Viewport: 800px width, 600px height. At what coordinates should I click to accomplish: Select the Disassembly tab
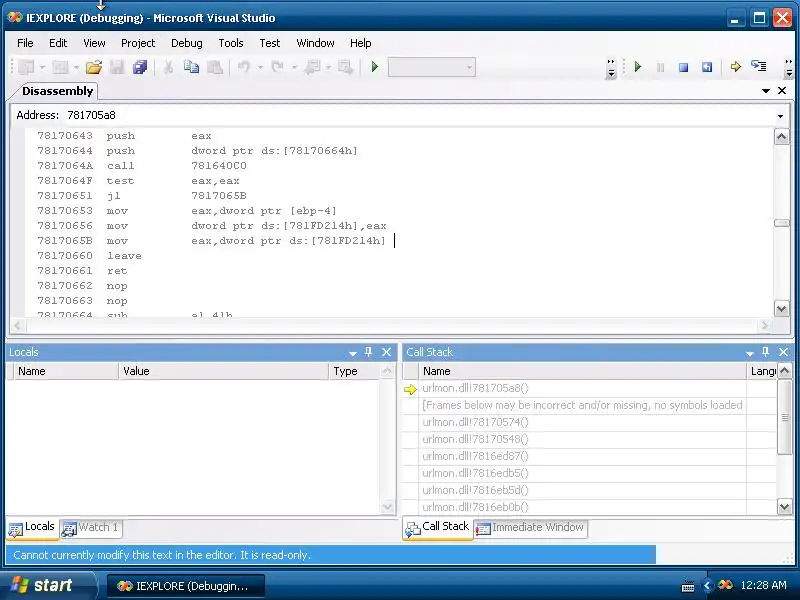(x=57, y=91)
